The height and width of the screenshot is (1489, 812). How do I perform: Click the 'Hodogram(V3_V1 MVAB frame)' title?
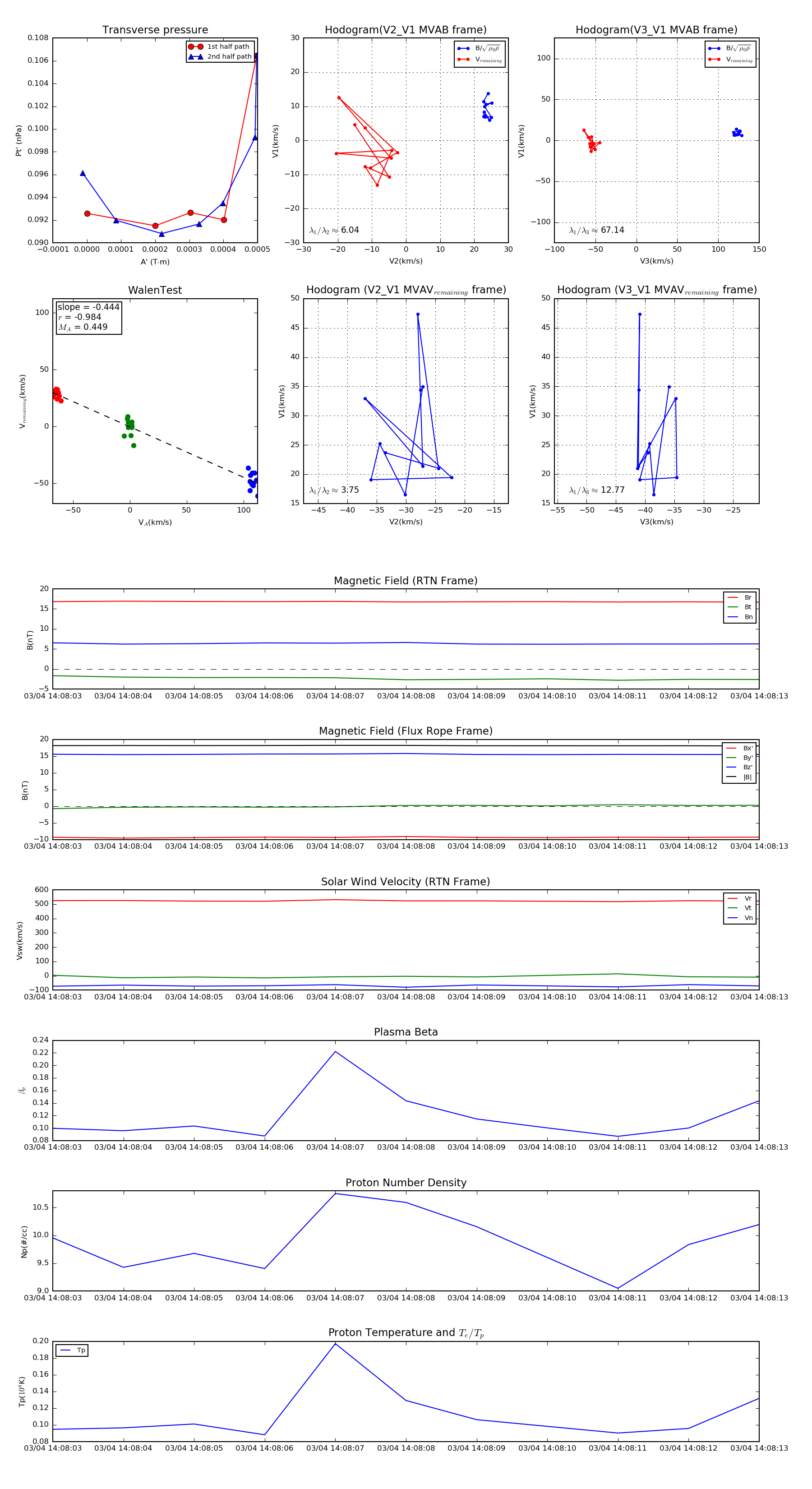(x=656, y=30)
